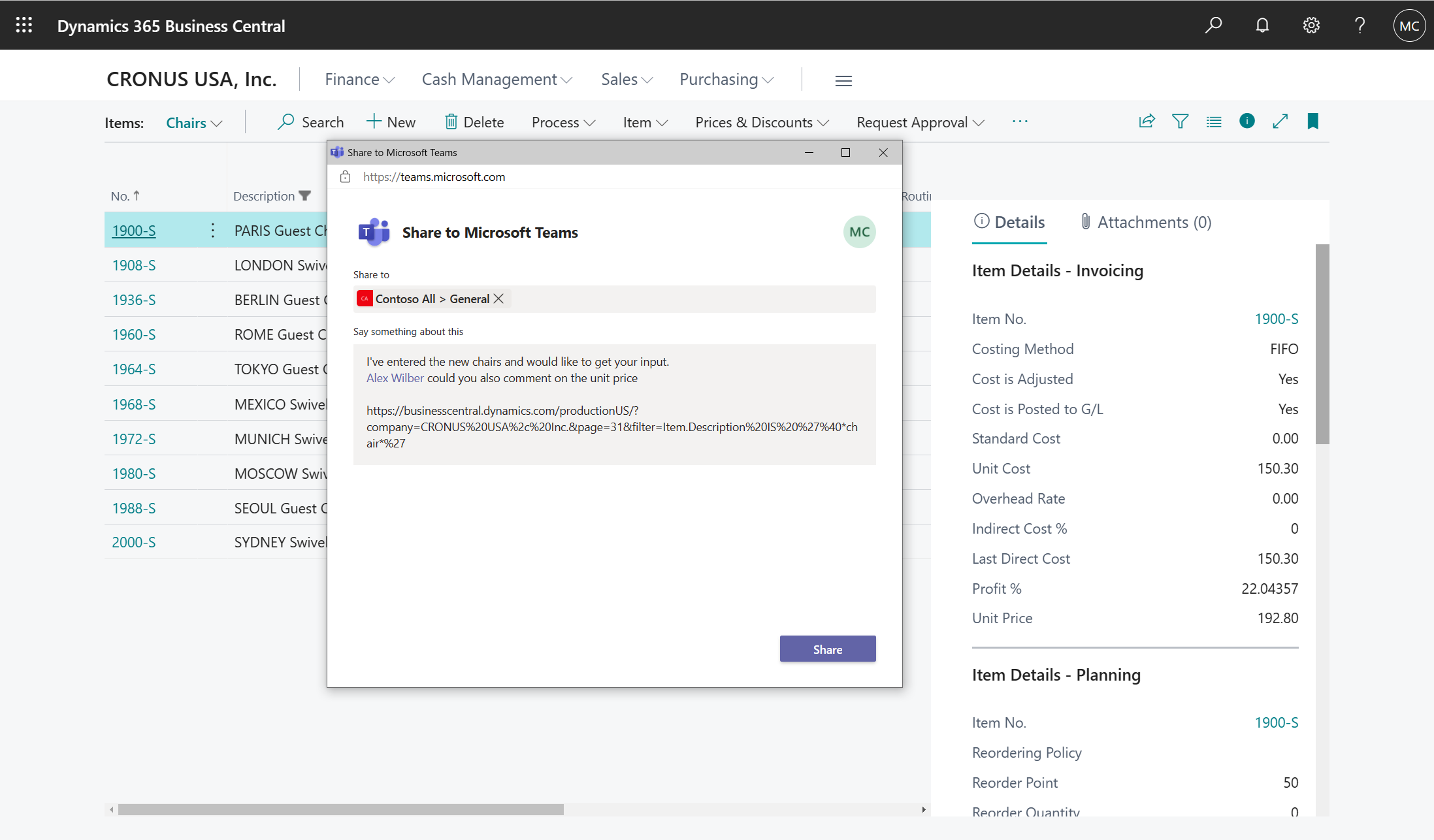Open the Details tab in side panel

pos(1009,222)
